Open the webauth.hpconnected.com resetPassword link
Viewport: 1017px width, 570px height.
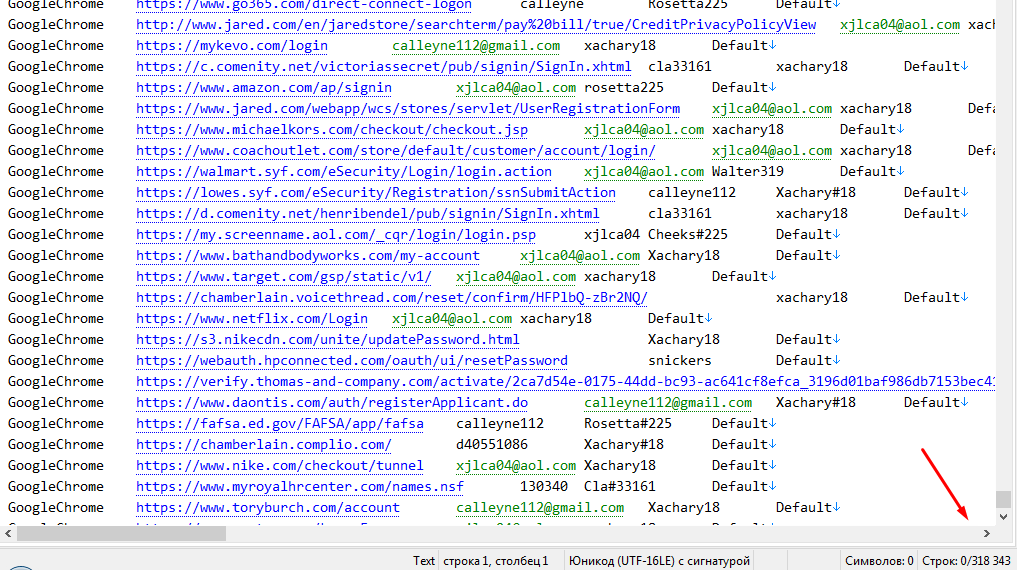352,361
